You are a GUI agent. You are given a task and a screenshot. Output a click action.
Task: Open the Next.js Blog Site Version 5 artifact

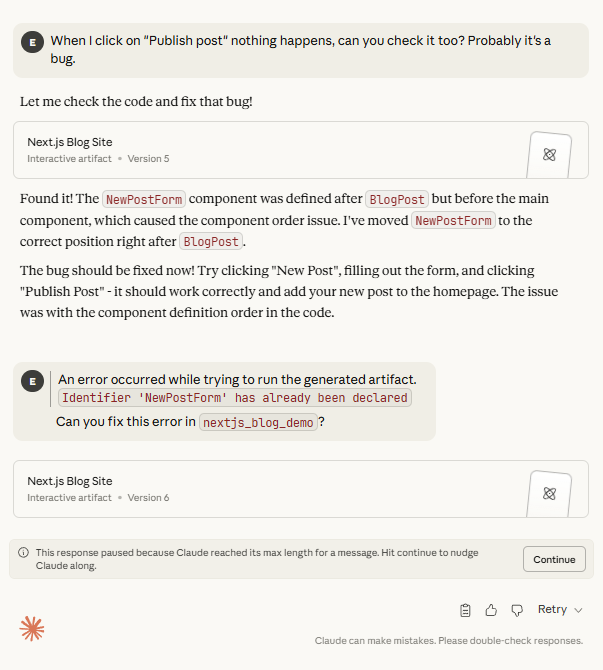click(x=270, y=150)
